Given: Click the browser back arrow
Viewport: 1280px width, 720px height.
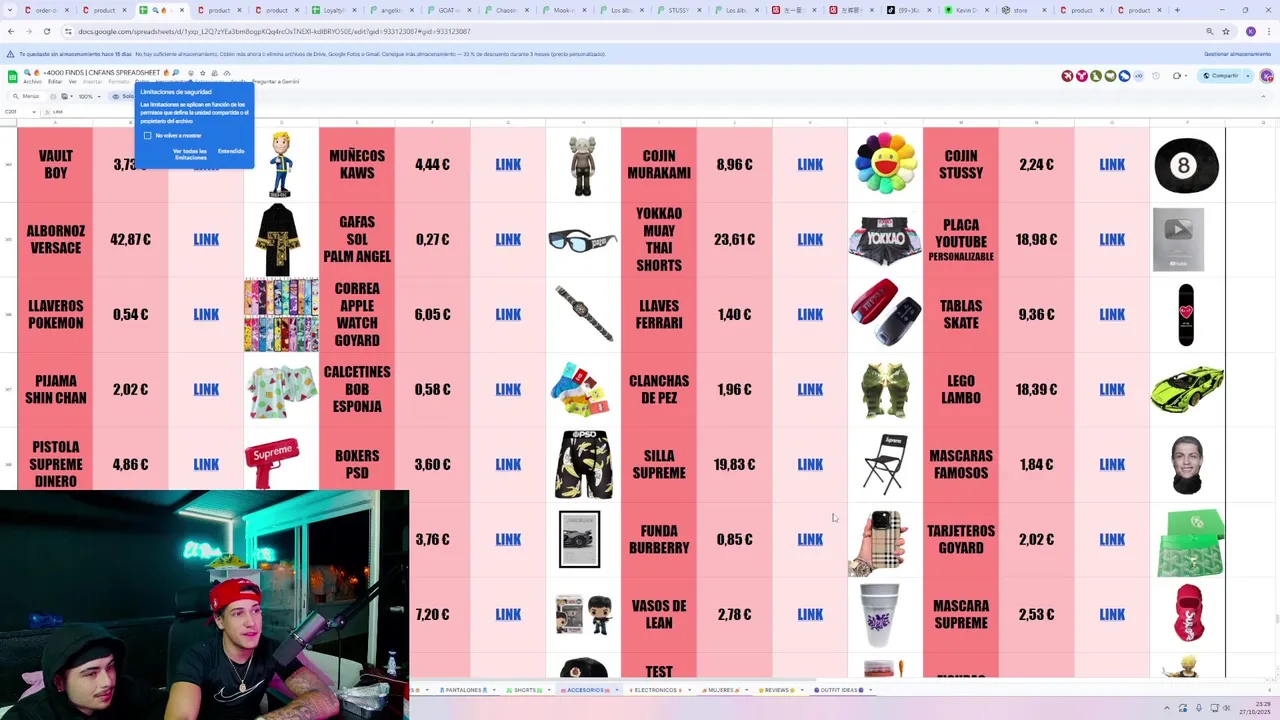Looking at the screenshot, I should [x=11, y=31].
